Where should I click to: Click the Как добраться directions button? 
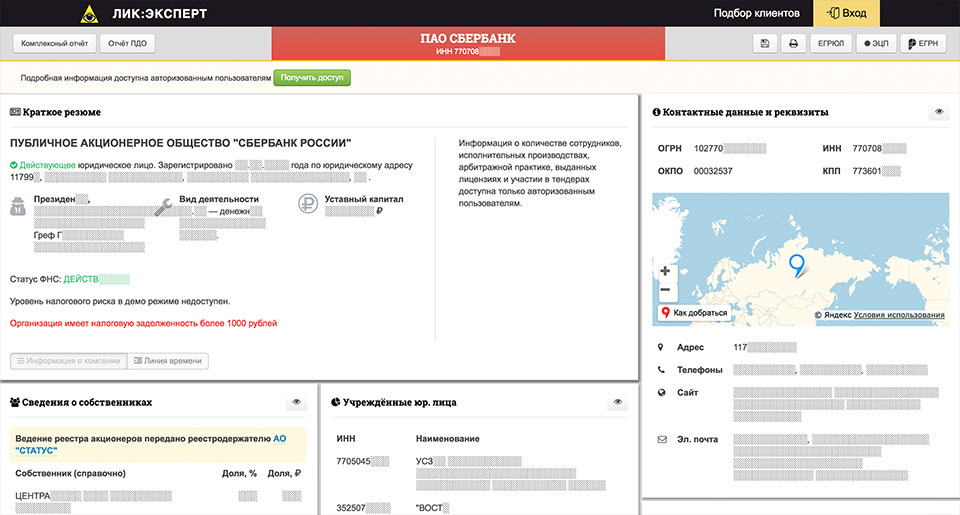click(694, 313)
